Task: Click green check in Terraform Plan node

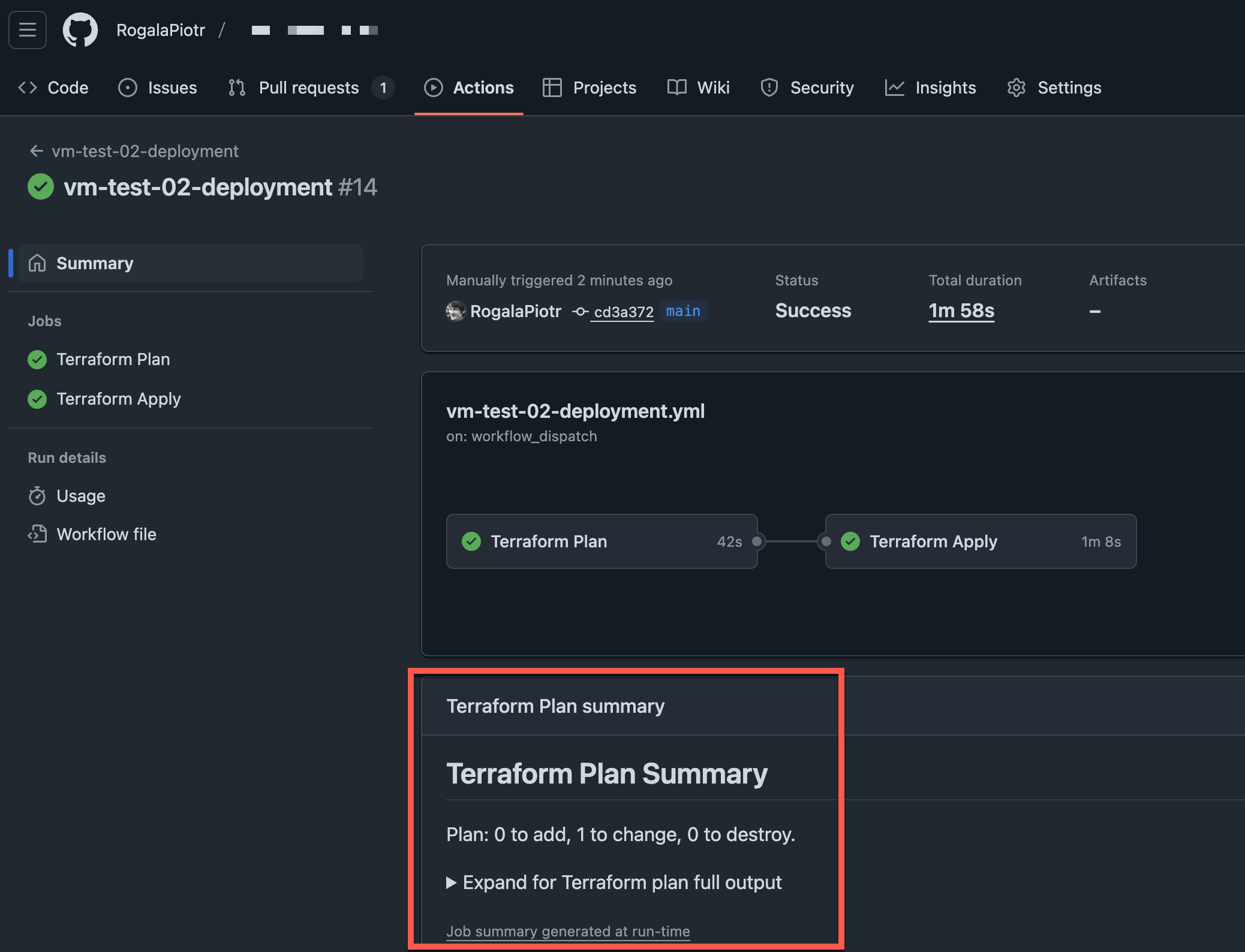Action: point(471,541)
